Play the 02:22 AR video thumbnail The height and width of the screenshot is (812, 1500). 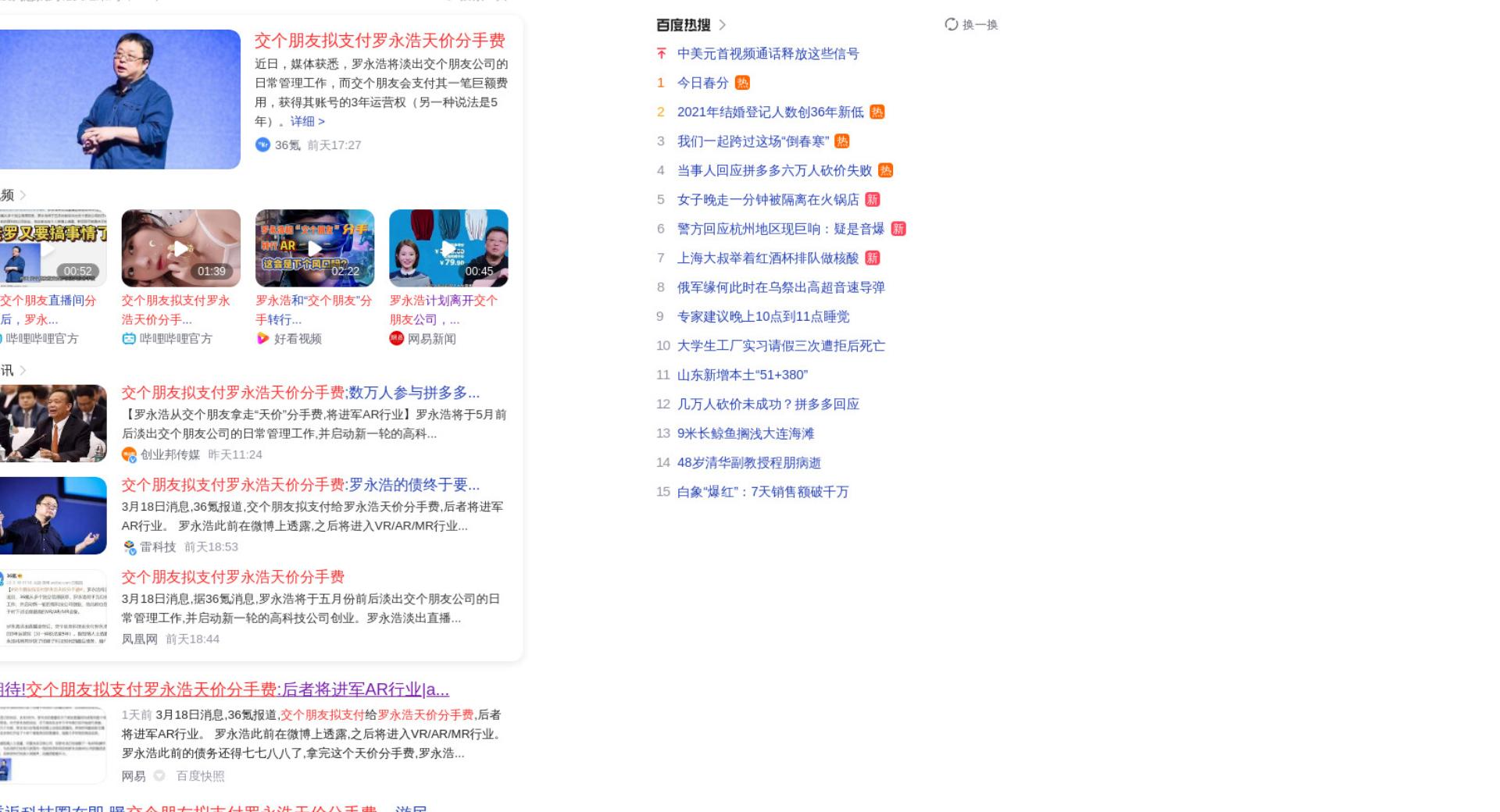click(315, 248)
